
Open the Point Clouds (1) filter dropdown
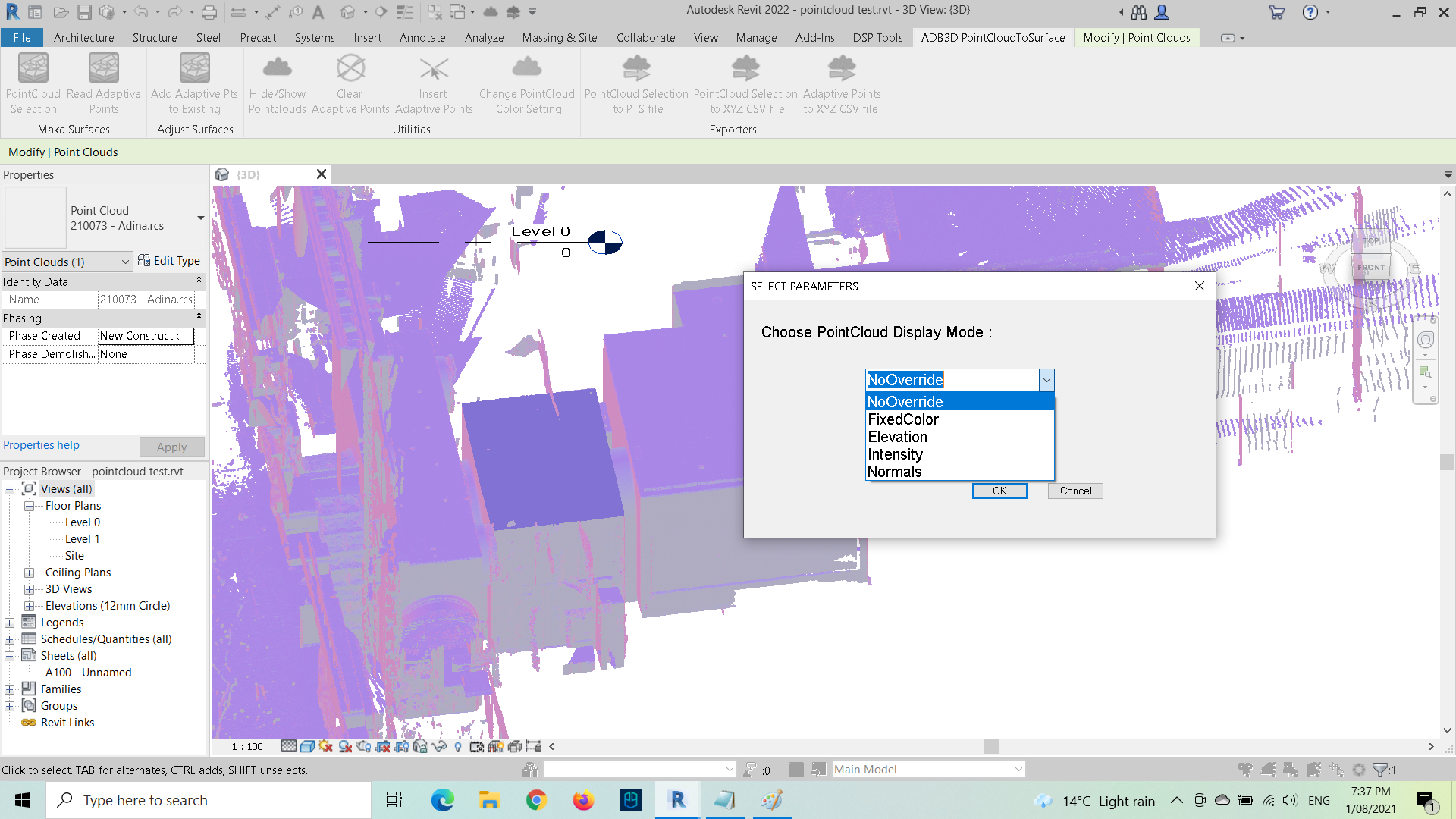pos(125,262)
